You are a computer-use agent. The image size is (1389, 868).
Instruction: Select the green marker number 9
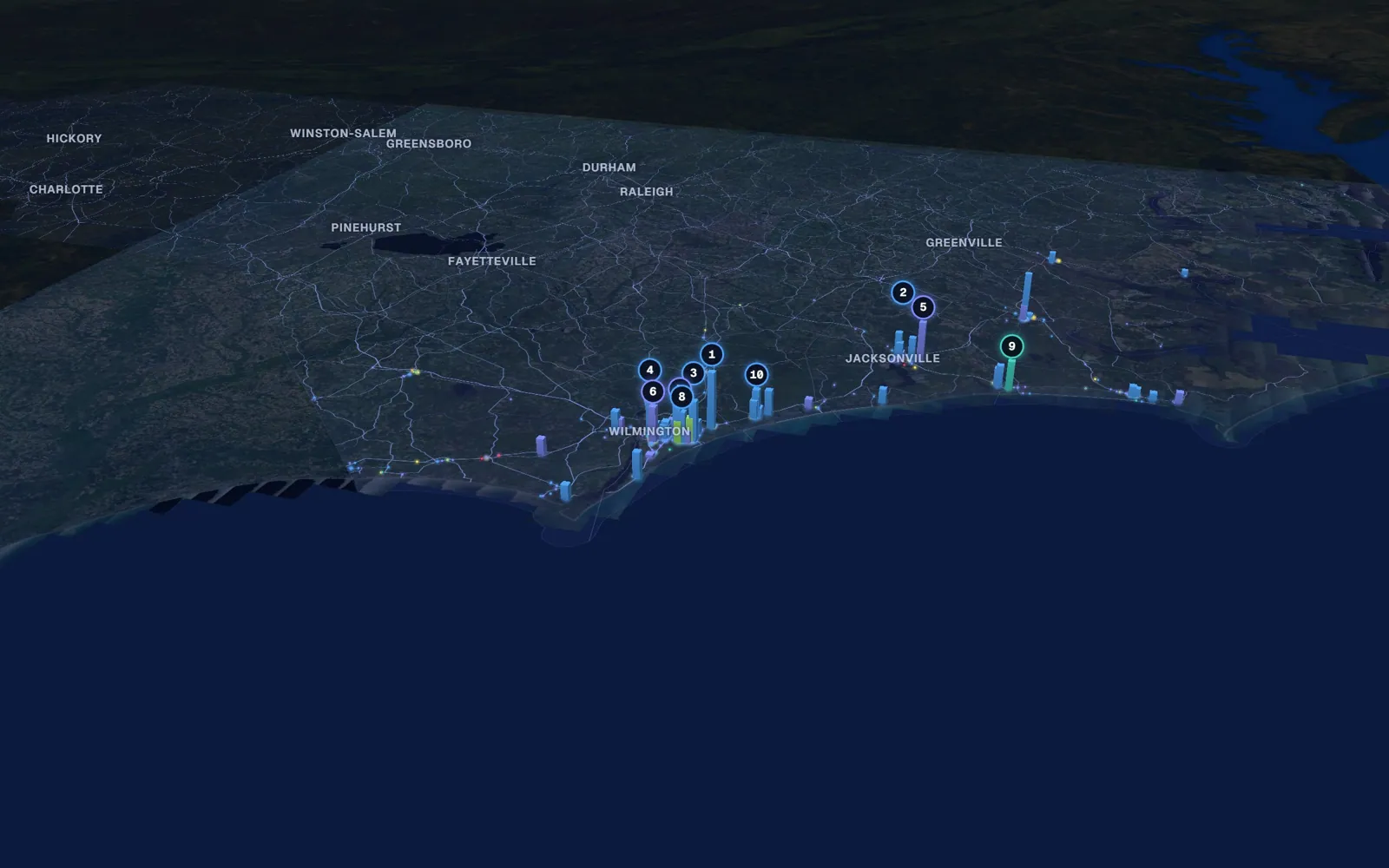pos(1011,346)
